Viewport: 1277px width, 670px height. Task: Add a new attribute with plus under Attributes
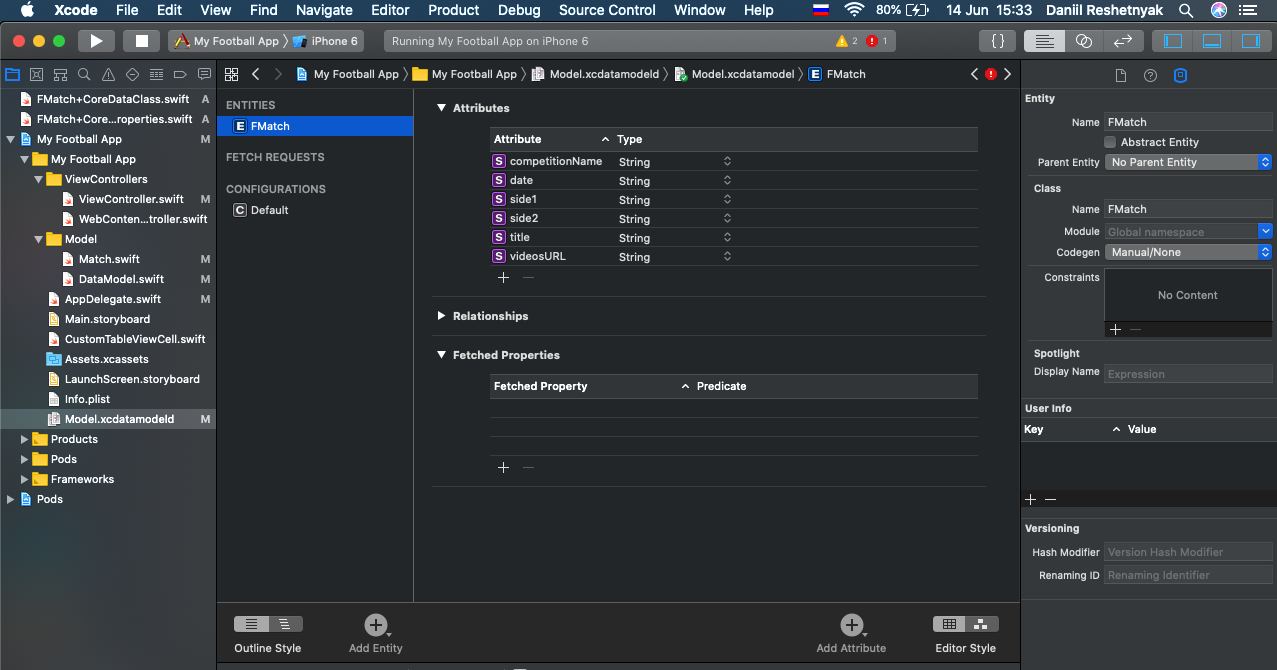click(503, 277)
